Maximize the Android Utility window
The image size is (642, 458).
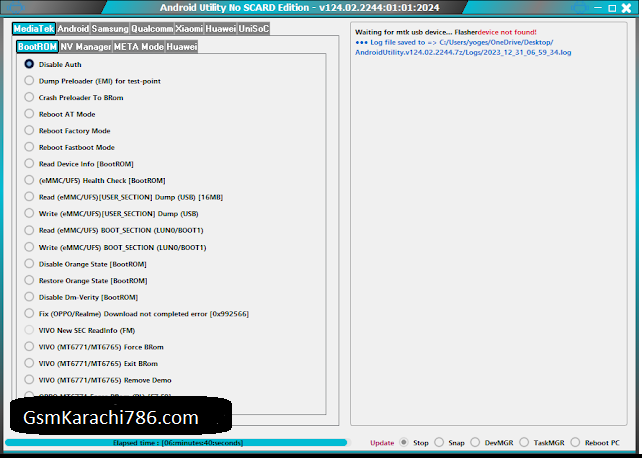pyautogui.click(x=612, y=8)
